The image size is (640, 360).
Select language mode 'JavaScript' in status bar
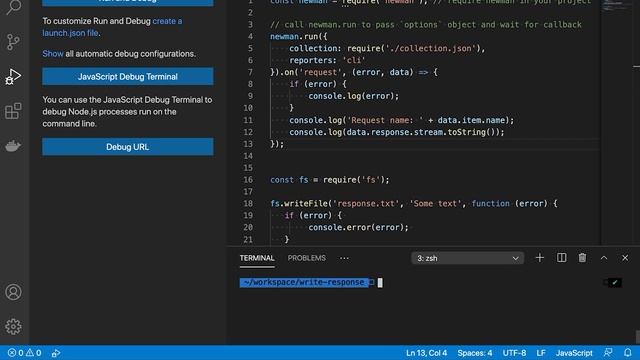(x=574, y=353)
